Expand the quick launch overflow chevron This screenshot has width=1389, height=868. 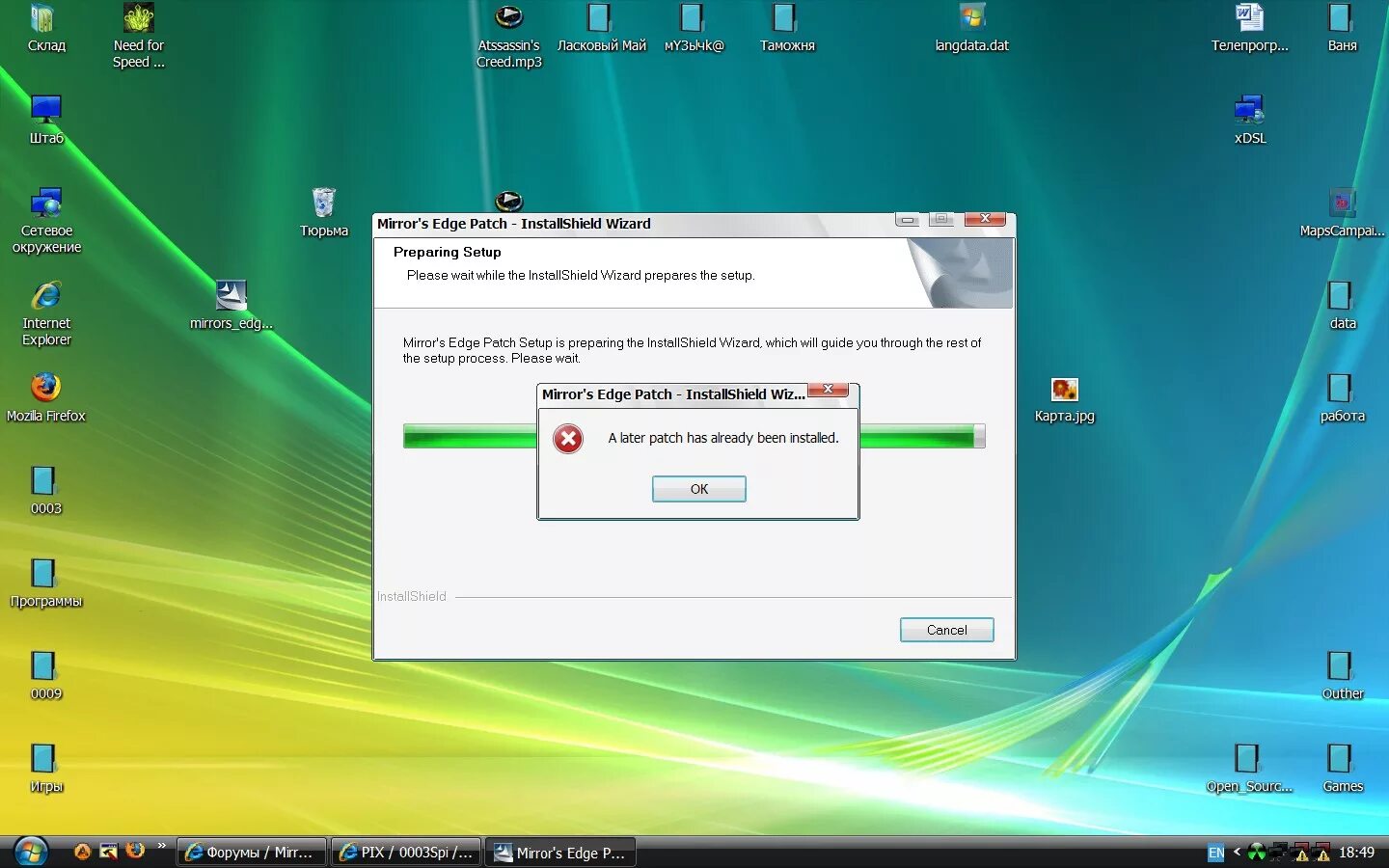[161, 846]
